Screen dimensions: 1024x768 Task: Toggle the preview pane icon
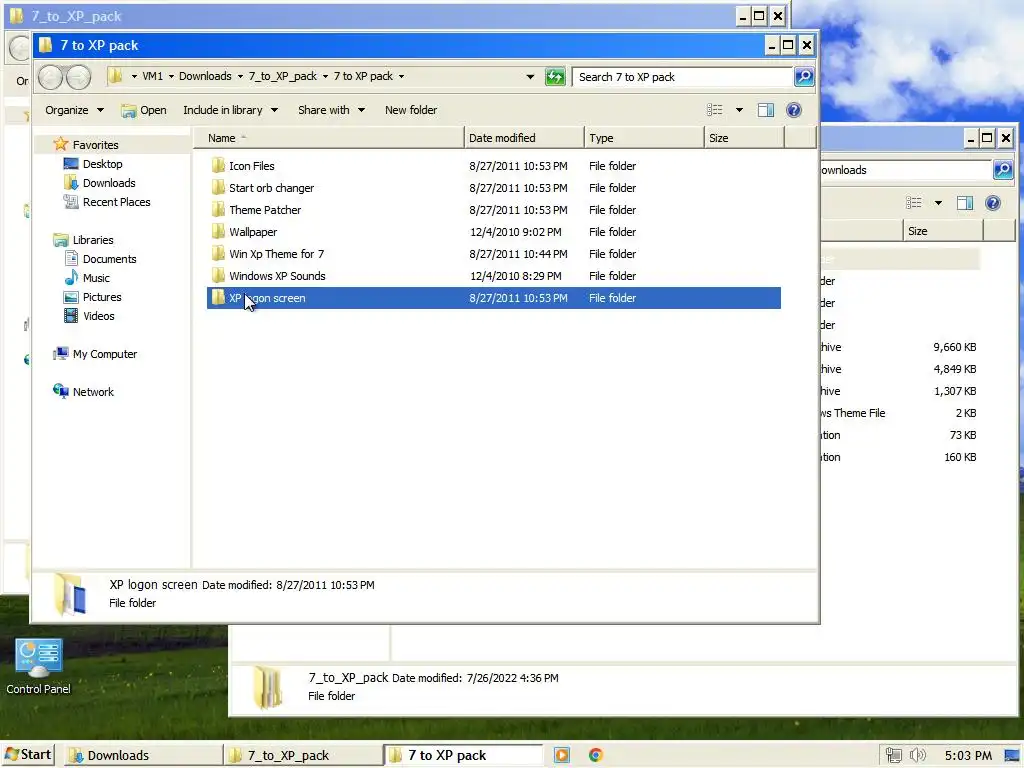coord(765,110)
